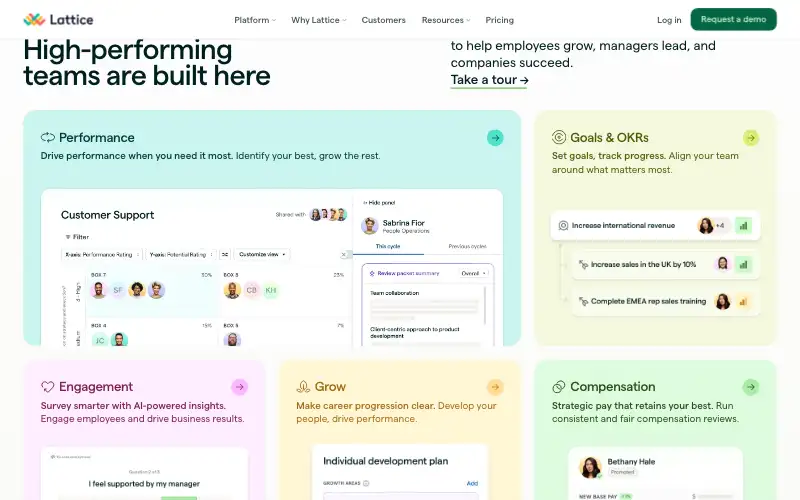The image size is (800, 500).
Task: Switch to the This cycle tab
Action: 388,246
